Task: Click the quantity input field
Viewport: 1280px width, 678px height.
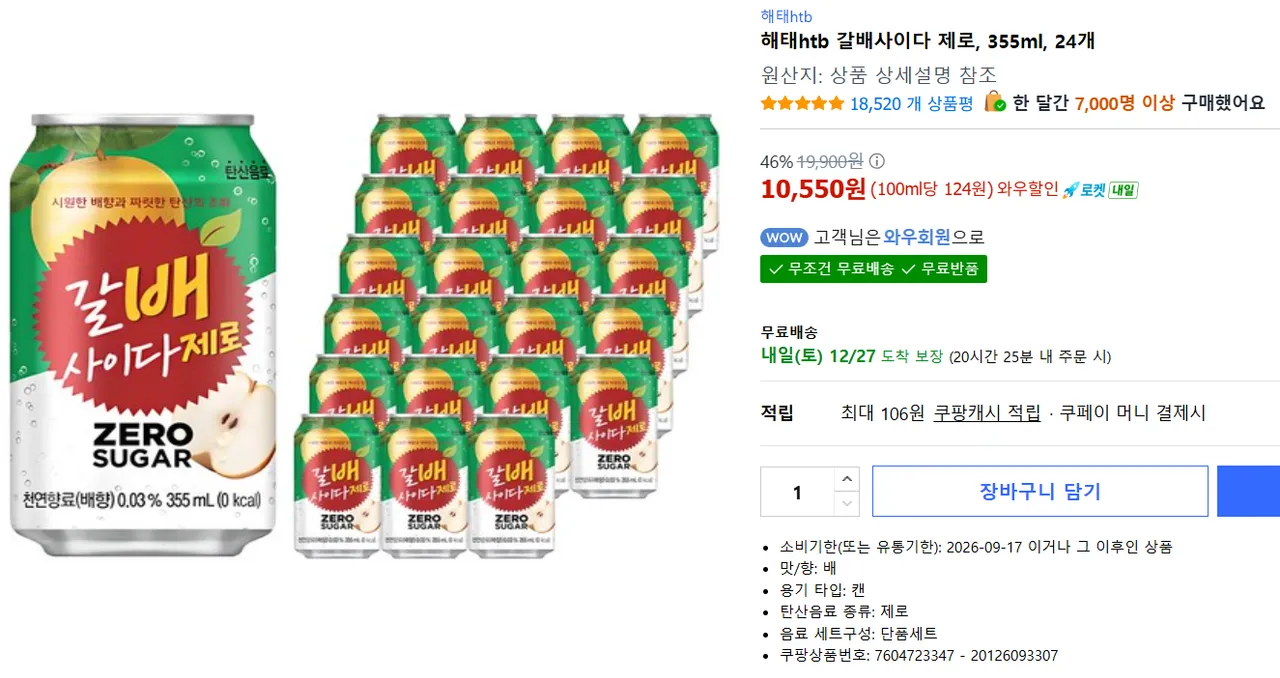Action: pos(797,492)
